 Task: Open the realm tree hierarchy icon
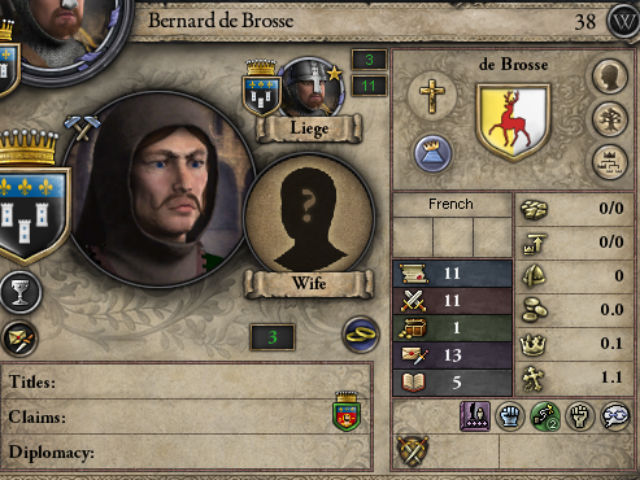click(x=610, y=162)
